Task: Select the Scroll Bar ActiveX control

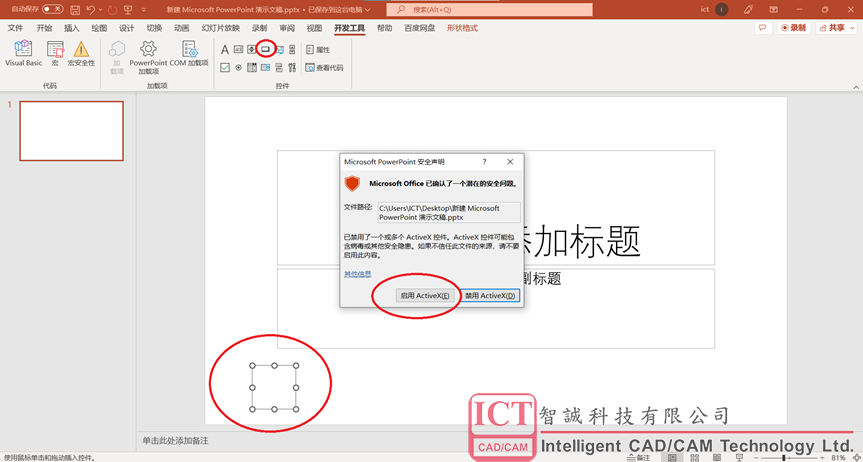Action: pos(292,50)
